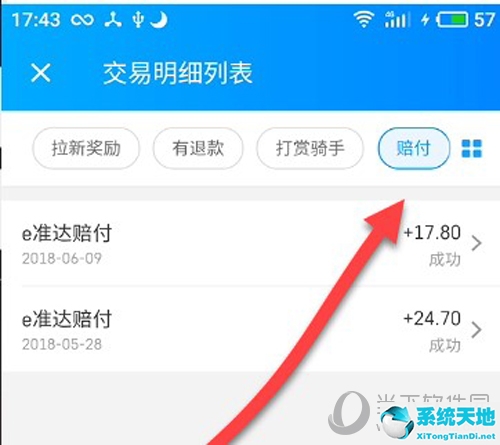The height and width of the screenshot is (445, 500).
Task: Tap the 17:43 clock in status bar
Action: pos(36,20)
